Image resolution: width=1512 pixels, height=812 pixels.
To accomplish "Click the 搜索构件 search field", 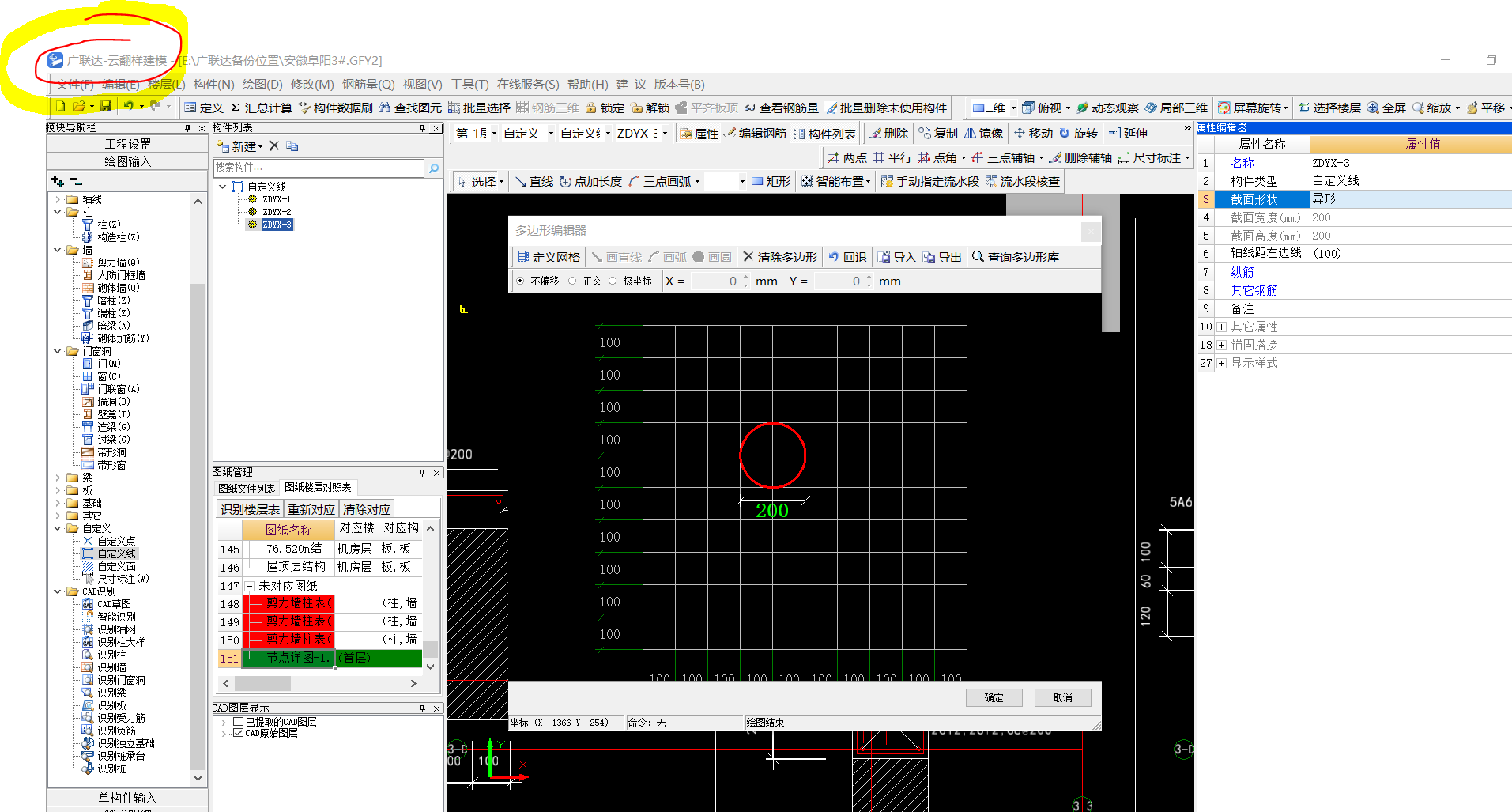I will click(x=319, y=168).
